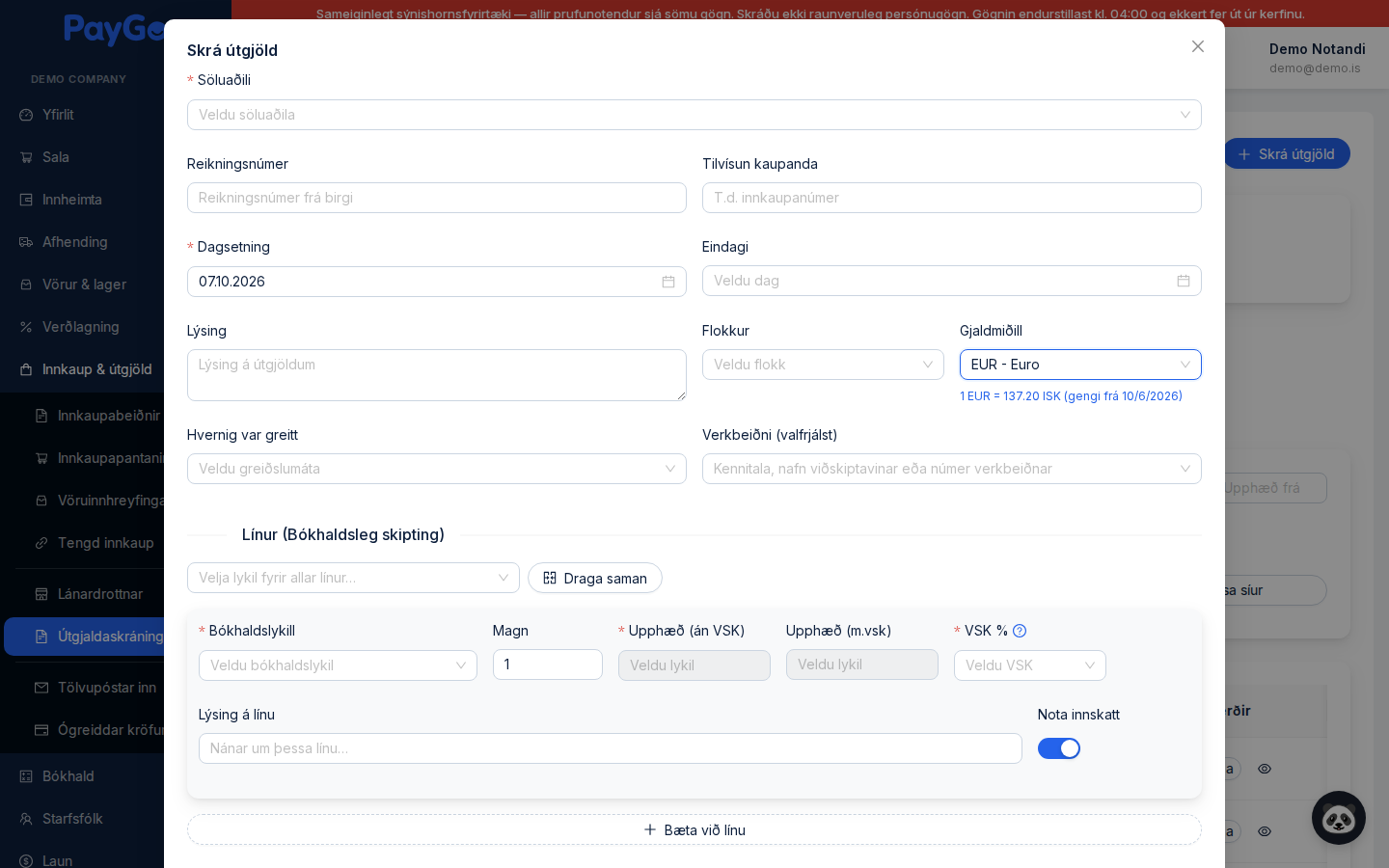Open calendar icon in Eindagi field
This screenshot has height=868, width=1389.
click(1184, 281)
